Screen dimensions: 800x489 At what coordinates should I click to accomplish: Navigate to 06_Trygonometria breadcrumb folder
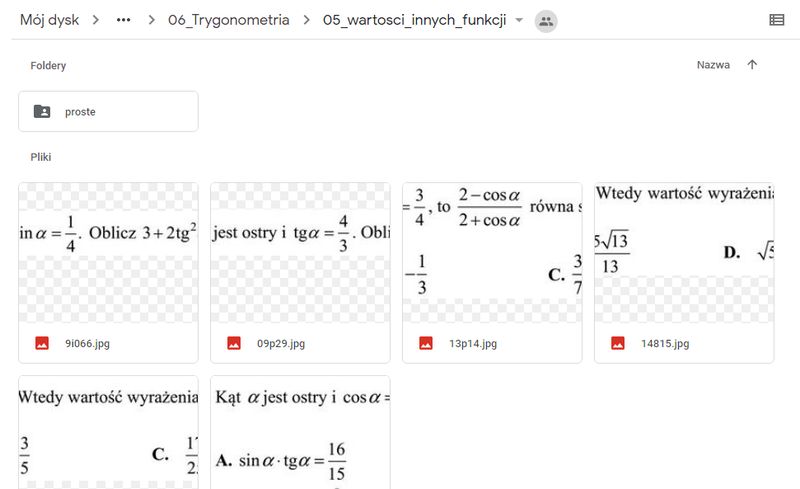[x=229, y=20]
